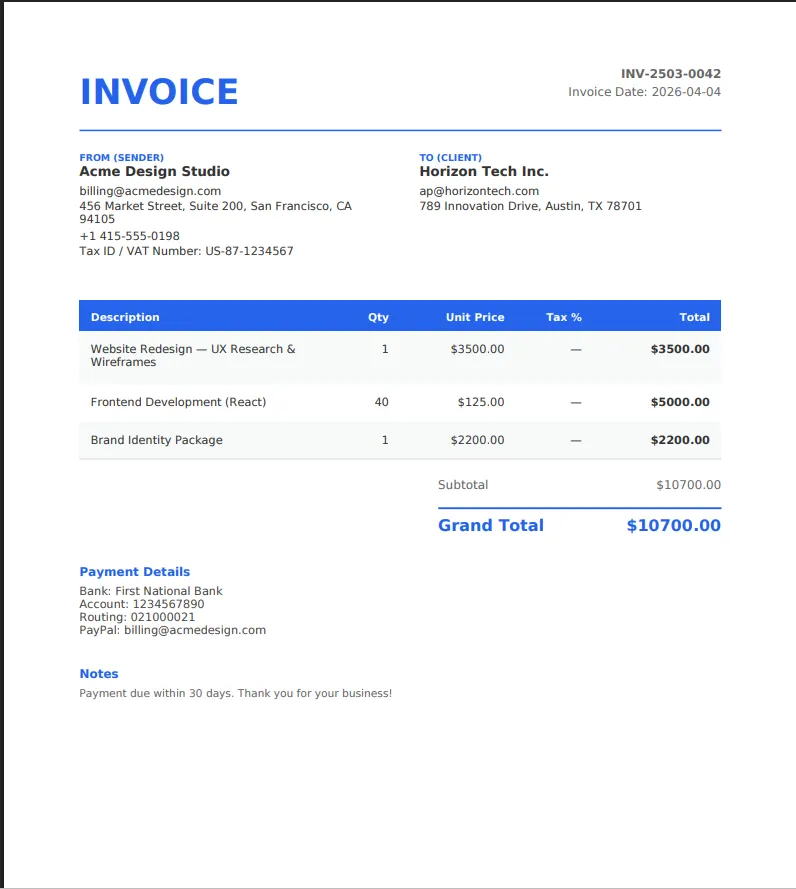Click bold total $3500.00 in Website Redesign row

tap(680, 349)
